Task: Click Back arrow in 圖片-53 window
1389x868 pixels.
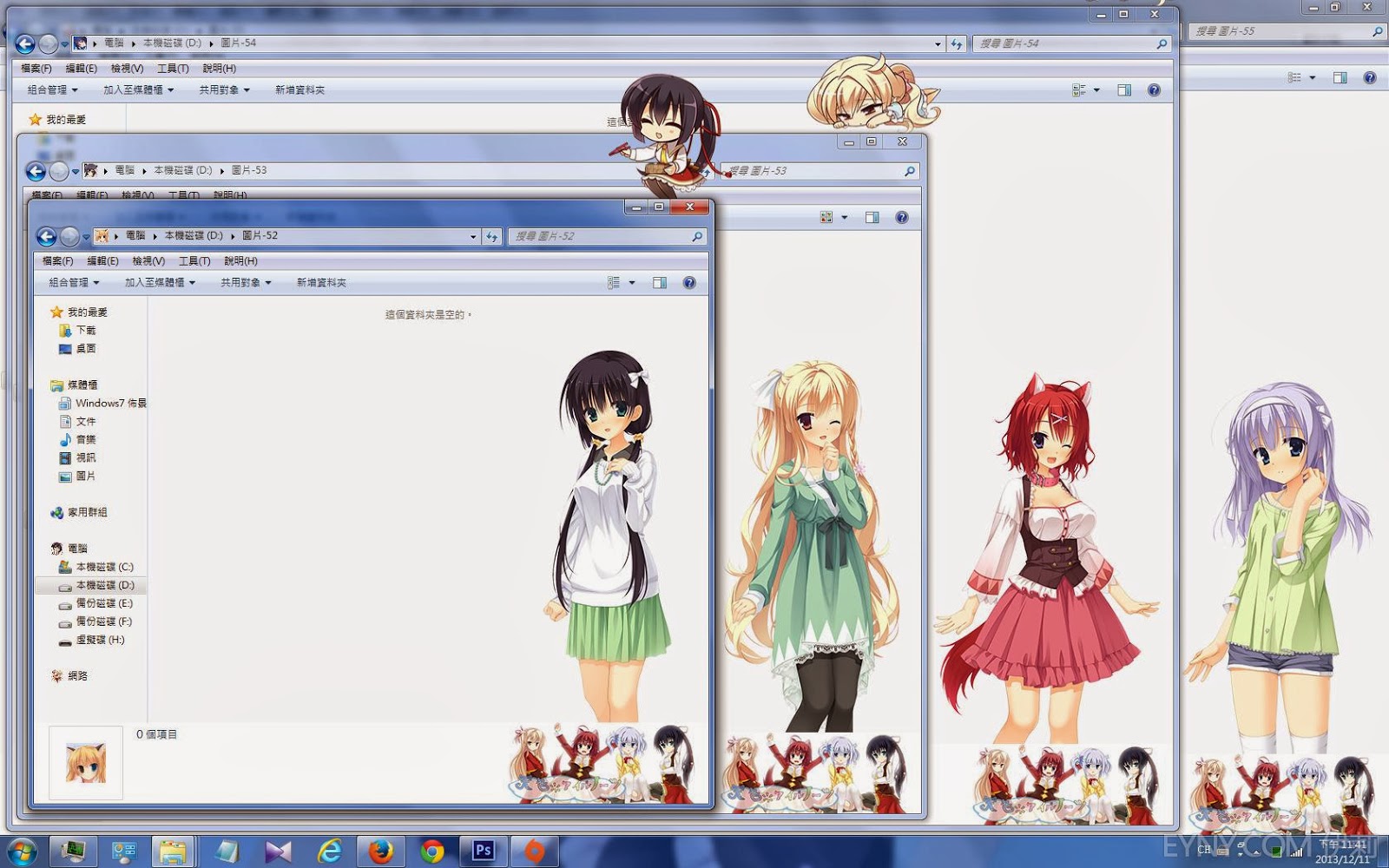Action: pyautogui.click(x=36, y=171)
